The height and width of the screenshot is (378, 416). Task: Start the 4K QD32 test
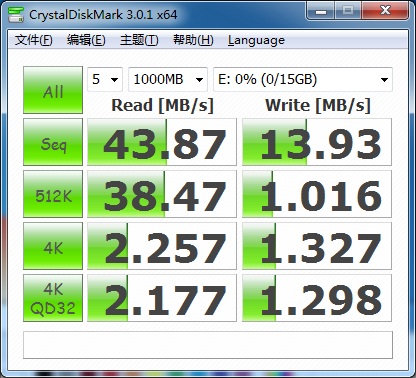click(x=53, y=298)
